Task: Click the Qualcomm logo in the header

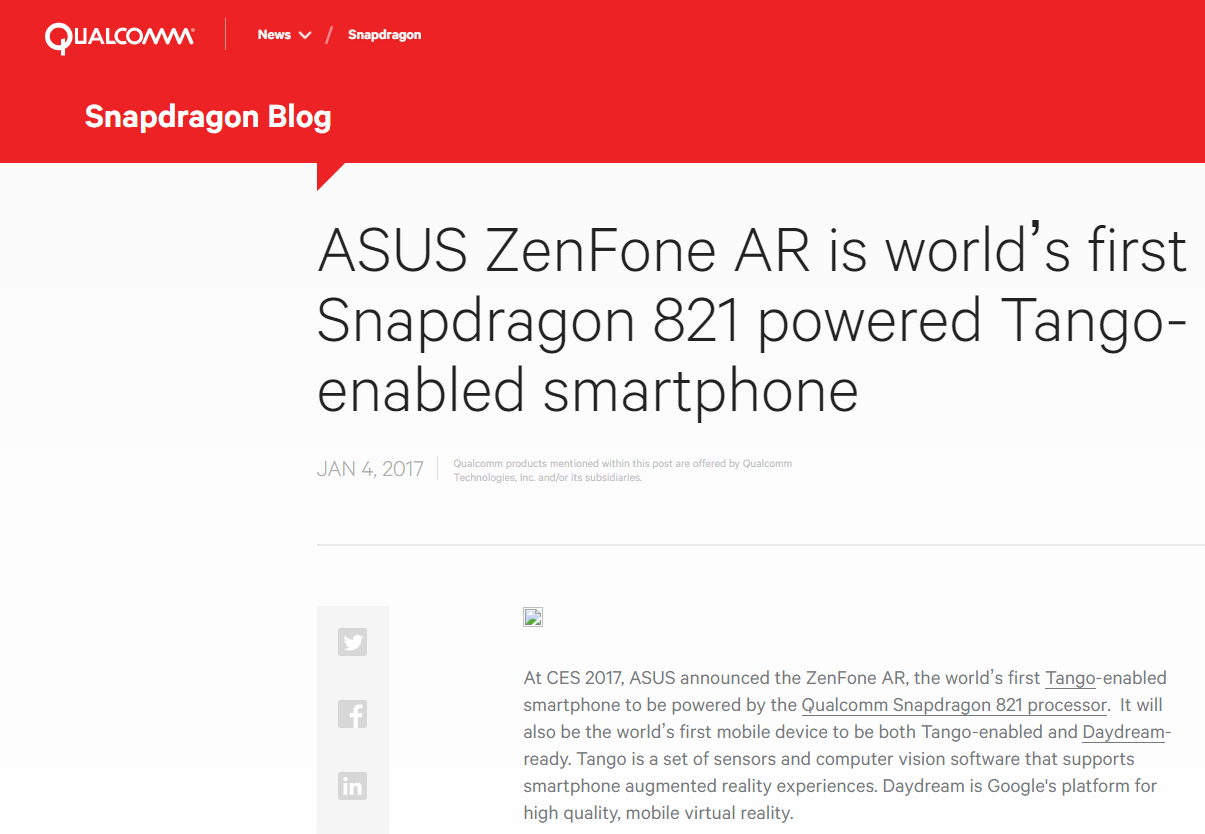Action: coord(119,37)
